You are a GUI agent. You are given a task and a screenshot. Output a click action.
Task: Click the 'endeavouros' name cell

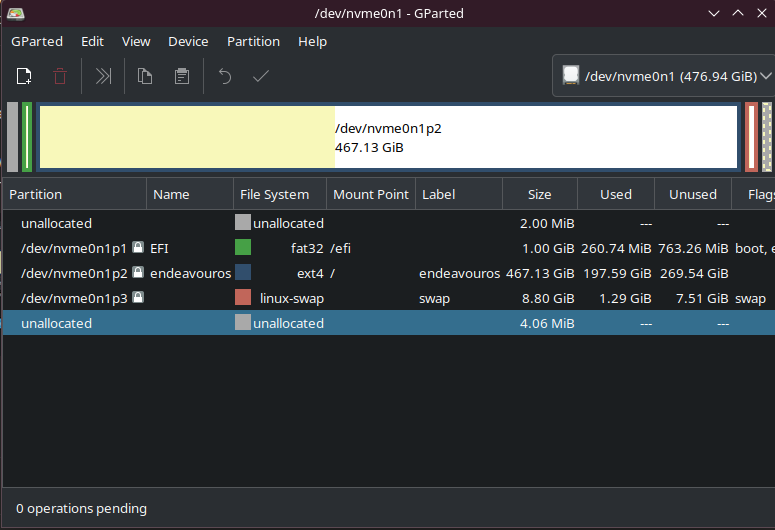click(190, 273)
